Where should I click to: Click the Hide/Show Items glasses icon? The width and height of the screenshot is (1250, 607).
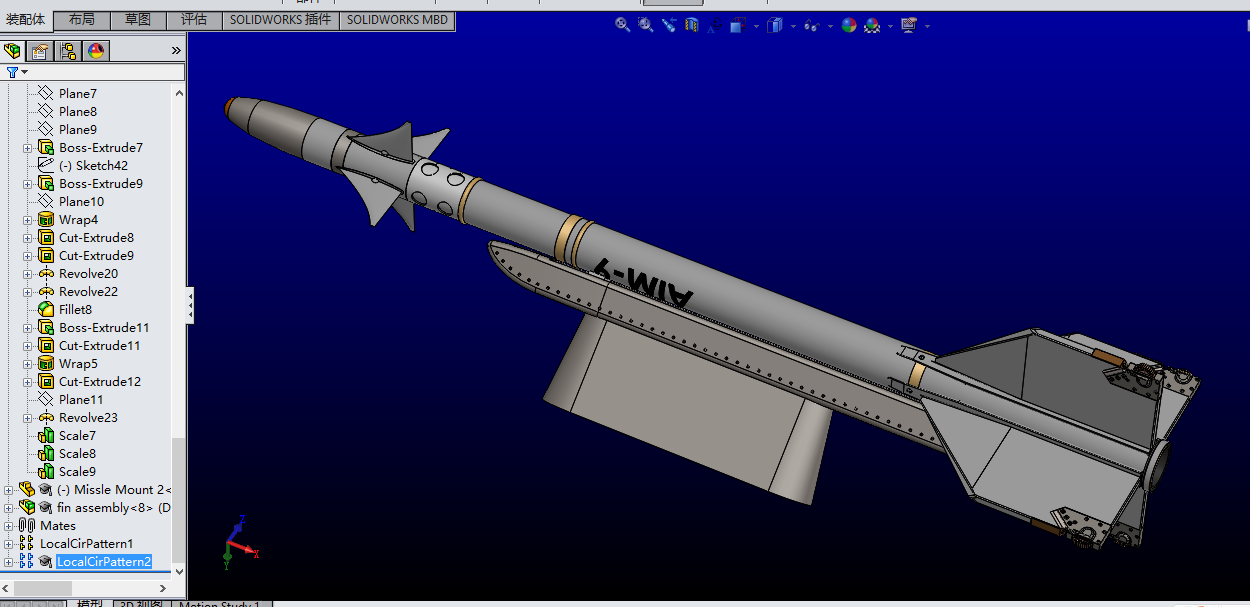tap(811, 25)
